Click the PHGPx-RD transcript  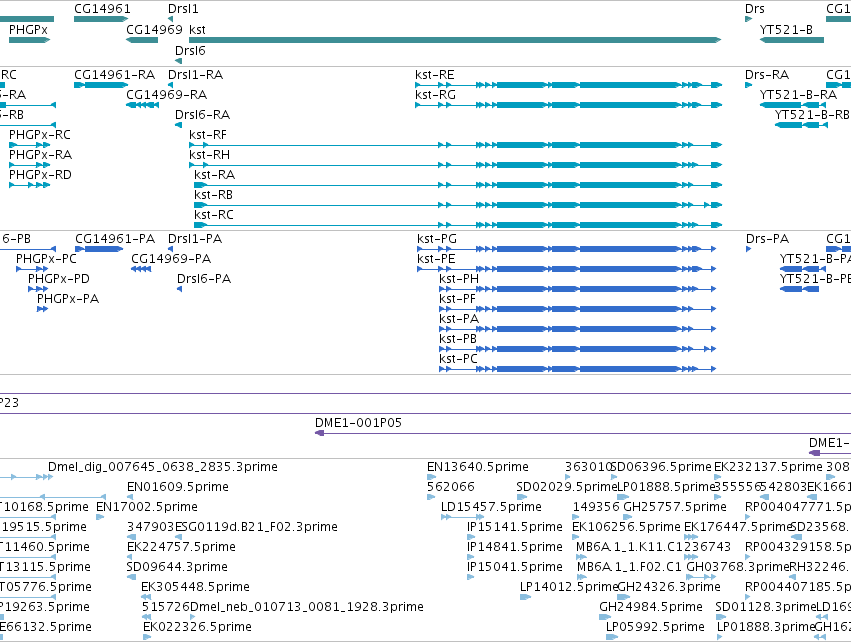tap(29, 185)
